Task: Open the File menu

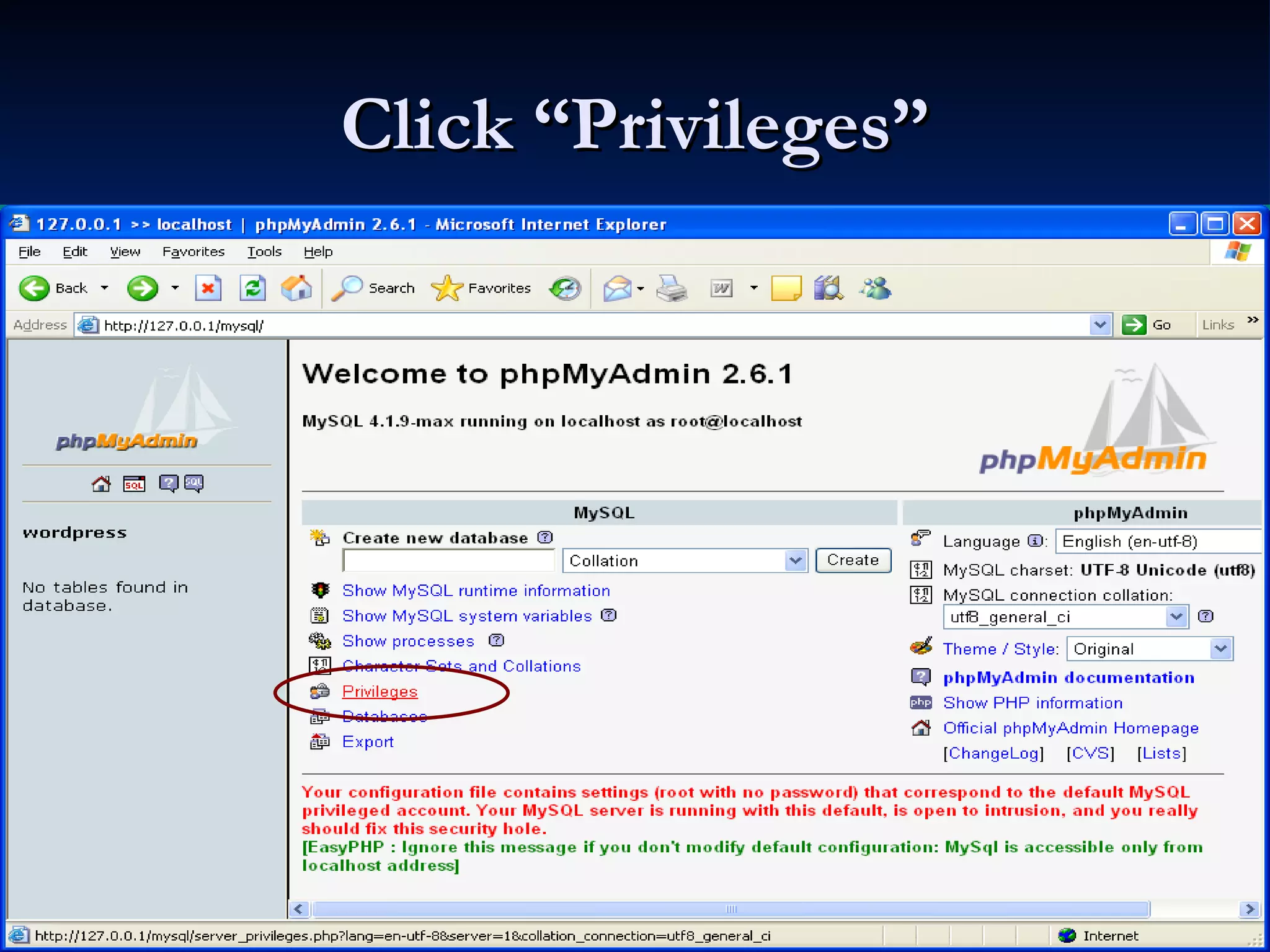Action: pos(30,252)
